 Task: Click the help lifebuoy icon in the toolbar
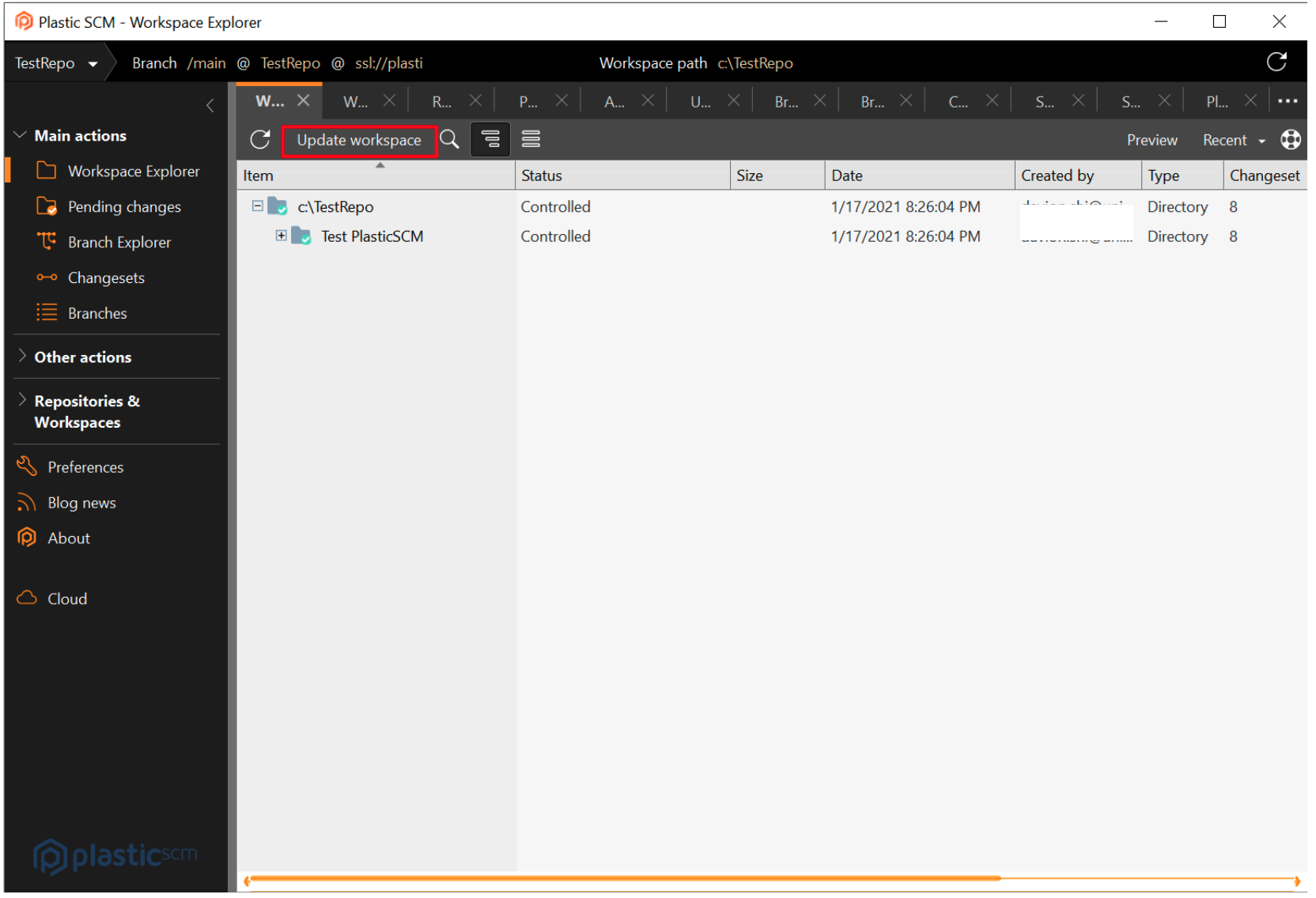click(x=1291, y=140)
